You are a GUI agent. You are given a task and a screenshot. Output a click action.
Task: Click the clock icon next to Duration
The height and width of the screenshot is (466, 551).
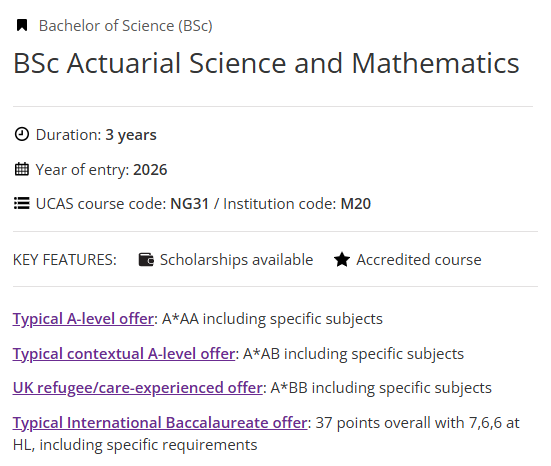pos(22,135)
